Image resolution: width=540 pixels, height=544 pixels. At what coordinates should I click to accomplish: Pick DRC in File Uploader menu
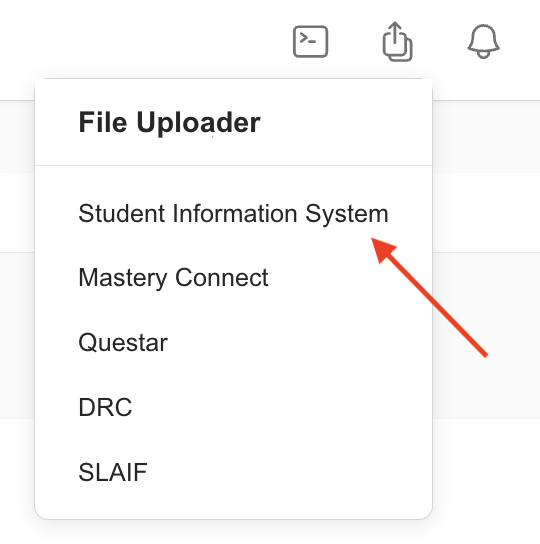(105, 407)
